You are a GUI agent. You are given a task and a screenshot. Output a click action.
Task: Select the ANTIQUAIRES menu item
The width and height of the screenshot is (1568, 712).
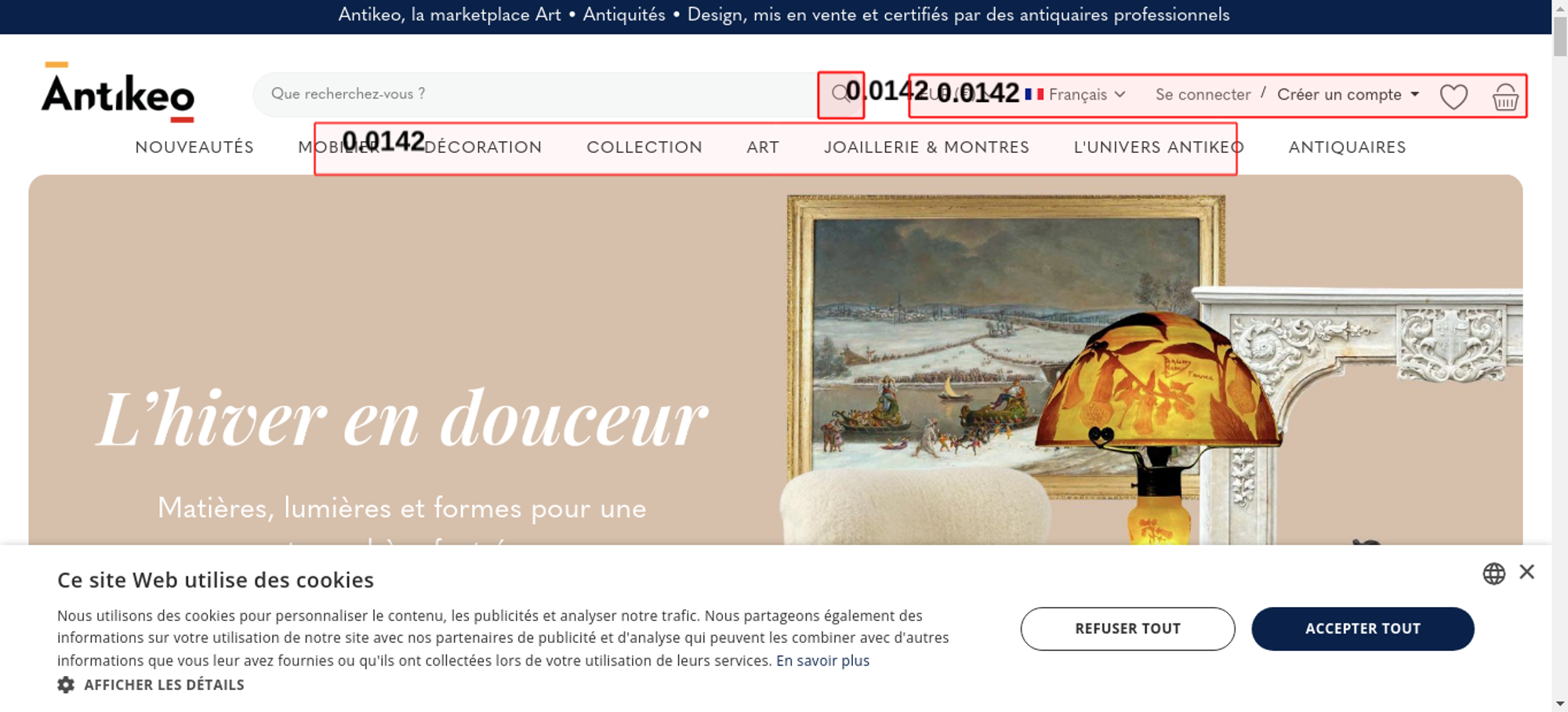click(x=1347, y=147)
